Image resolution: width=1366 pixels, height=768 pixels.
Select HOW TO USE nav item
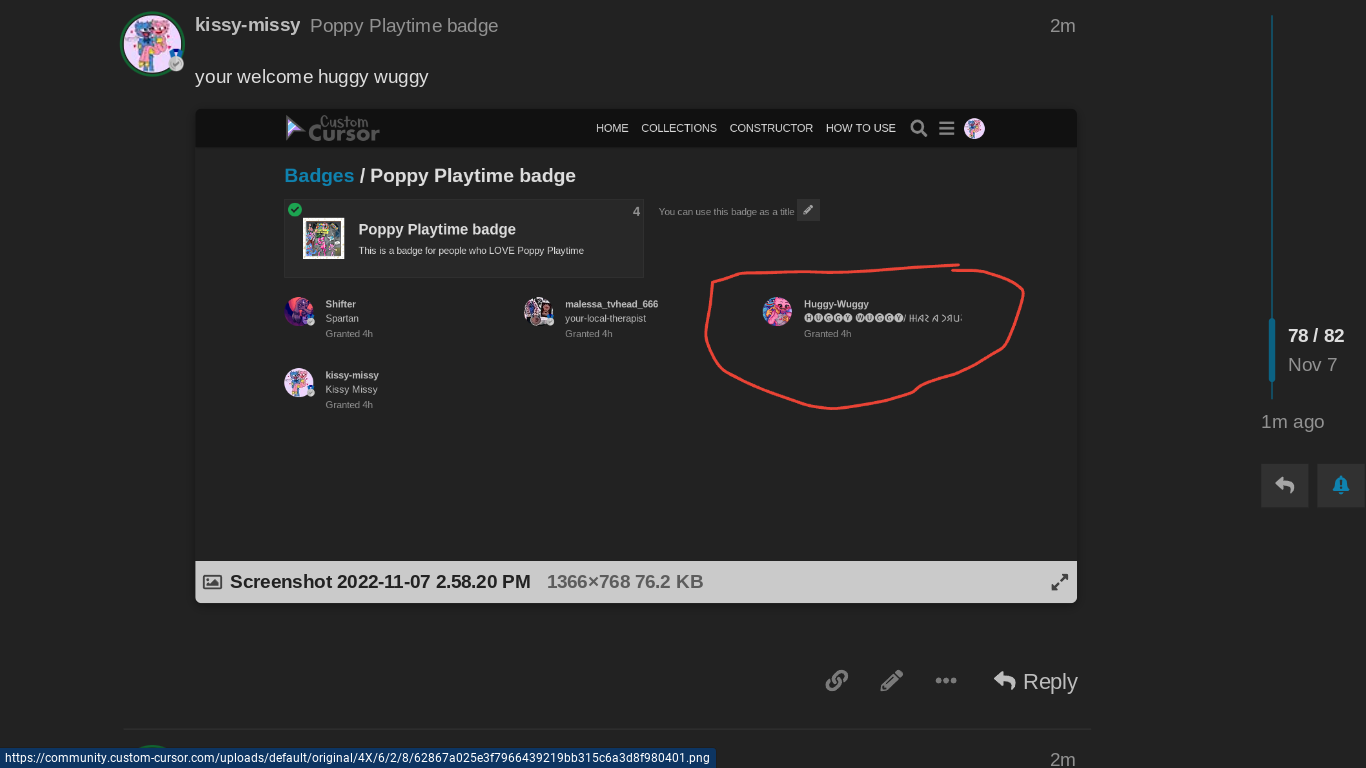point(860,128)
